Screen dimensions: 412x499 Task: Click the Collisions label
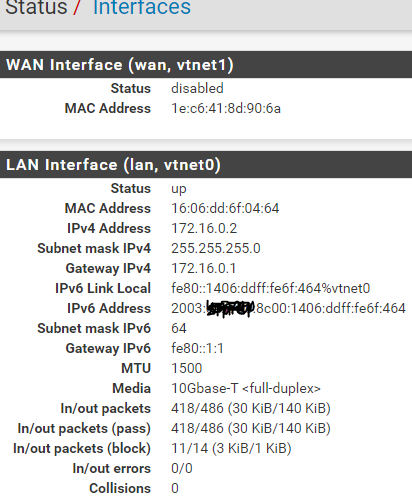(120, 488)
